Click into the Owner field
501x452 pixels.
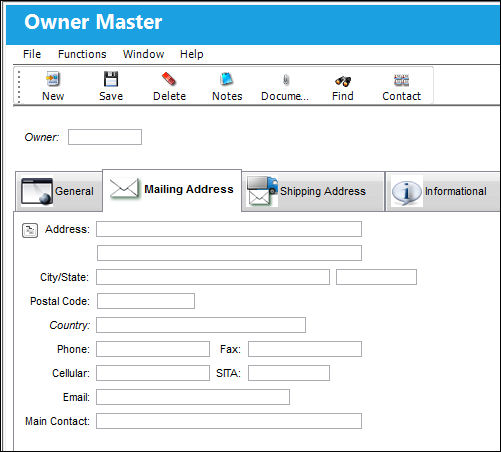[105, 137]
